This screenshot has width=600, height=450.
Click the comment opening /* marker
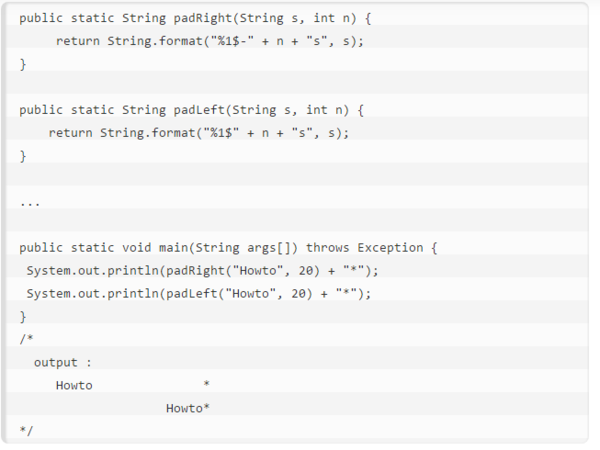click(x=26, y=339)
